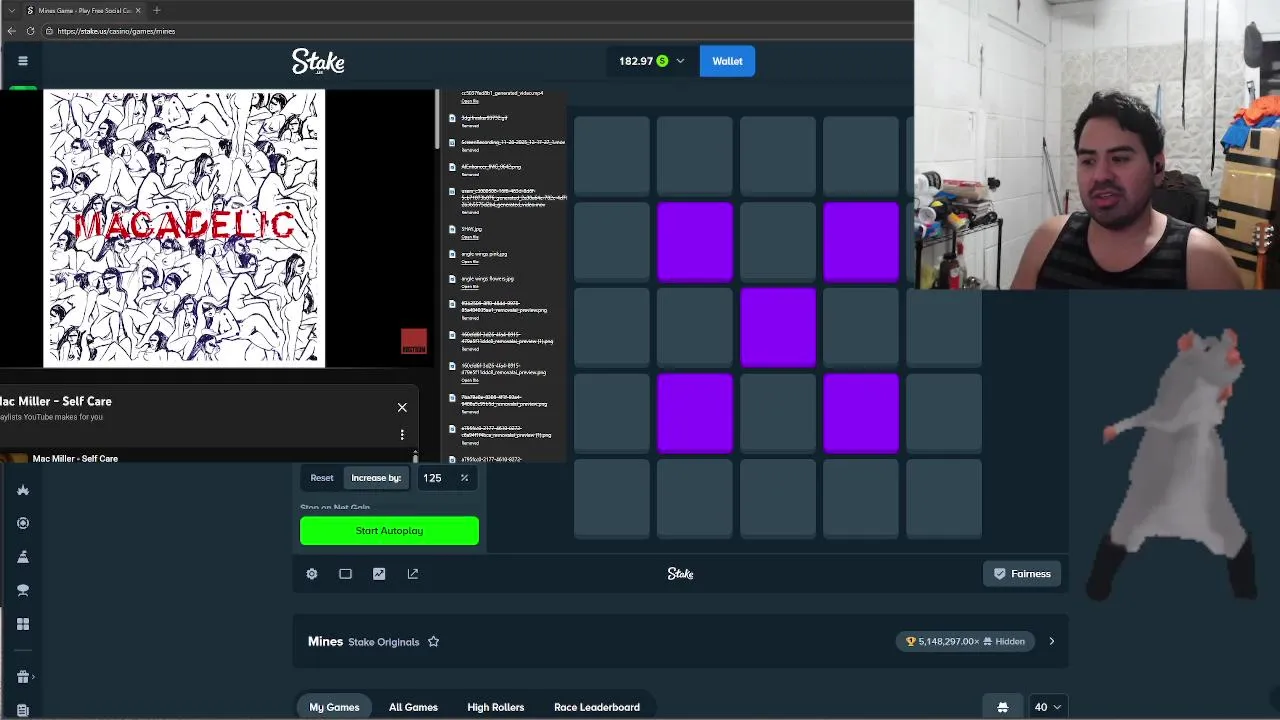Click Open file under angle wings flowers.jpg
Viewport: 1280px width, 720px height.
pos(470,287)
